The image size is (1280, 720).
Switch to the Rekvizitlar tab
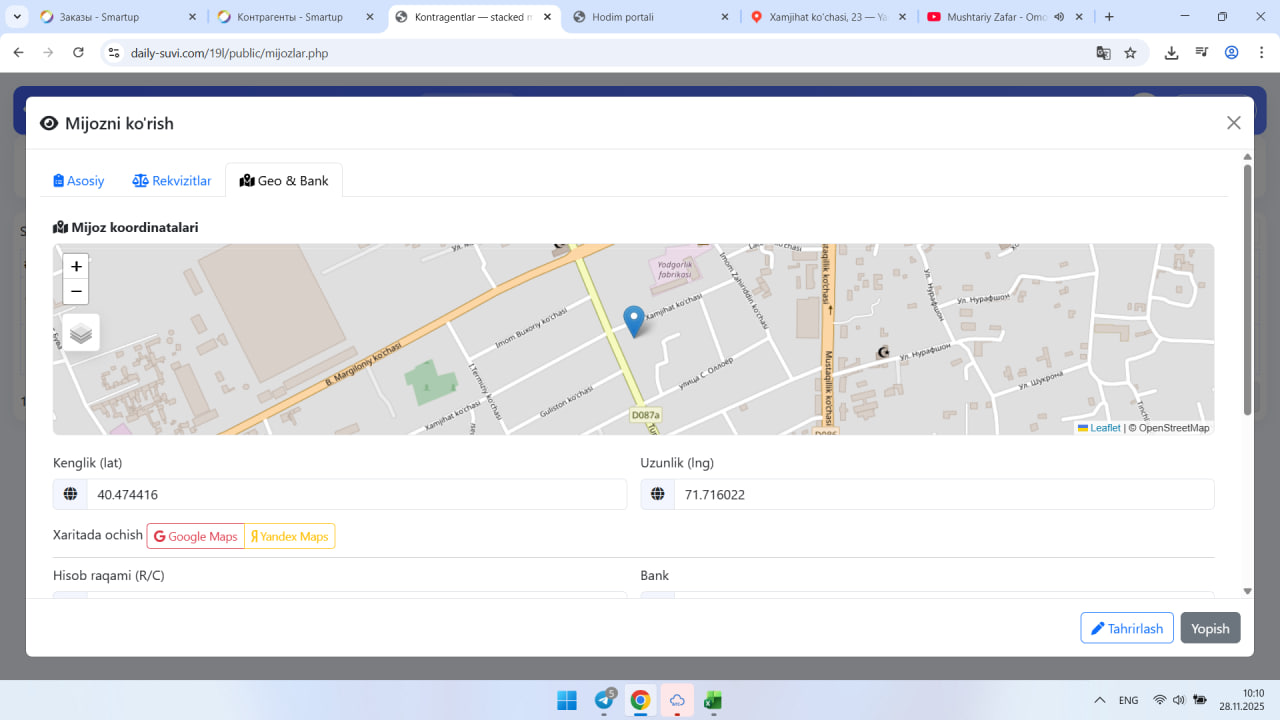pos(172,181)
